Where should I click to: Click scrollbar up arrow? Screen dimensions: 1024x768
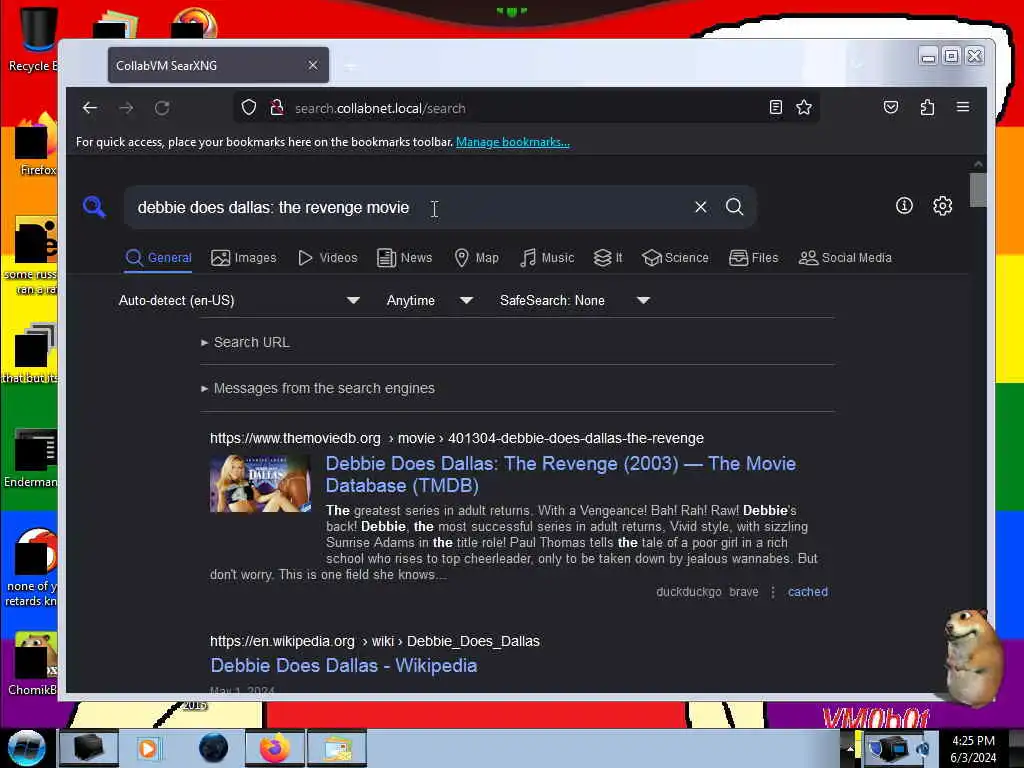(978, 164)
